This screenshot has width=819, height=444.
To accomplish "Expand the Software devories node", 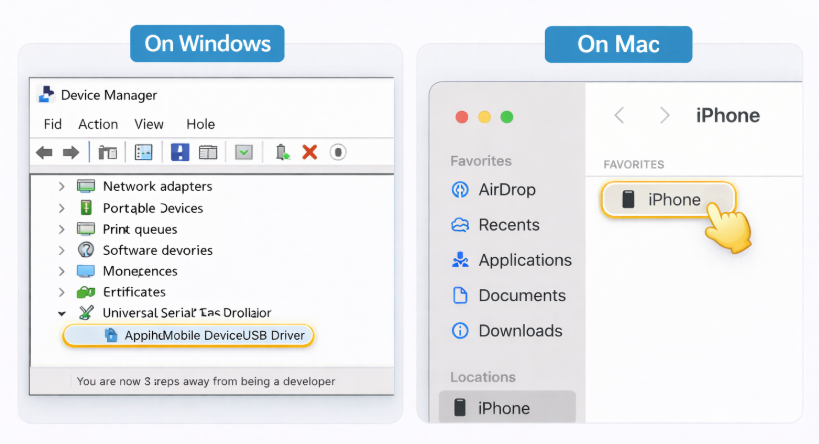I will coord(62,250).
